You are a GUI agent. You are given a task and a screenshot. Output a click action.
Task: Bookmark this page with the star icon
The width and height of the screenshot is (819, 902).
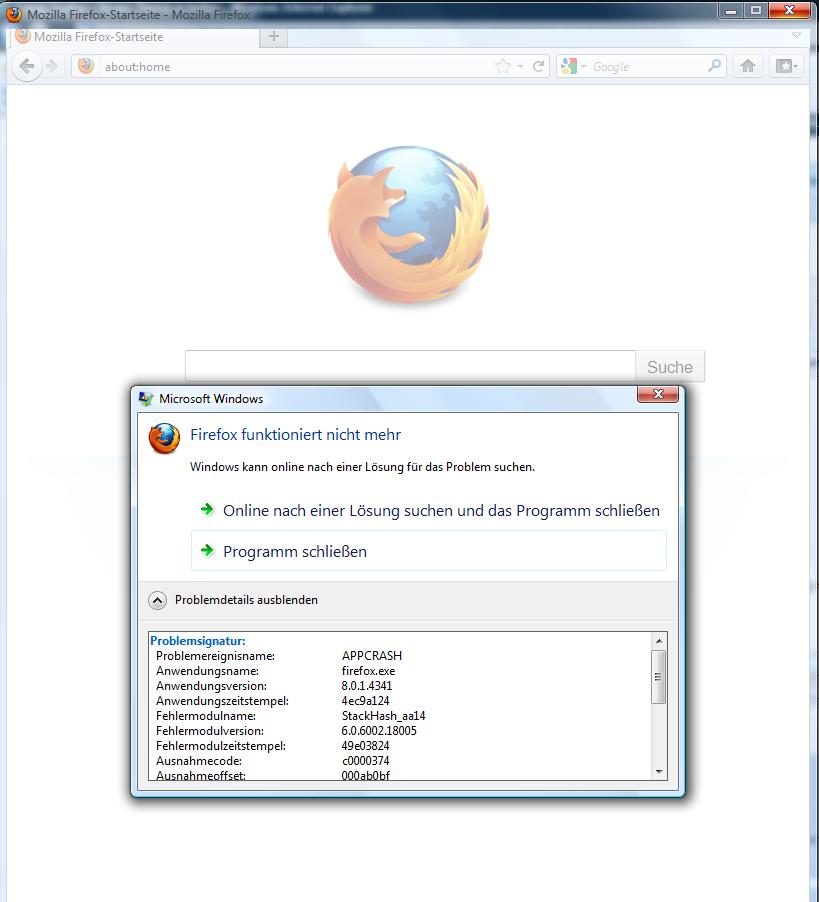click(502, 67)
